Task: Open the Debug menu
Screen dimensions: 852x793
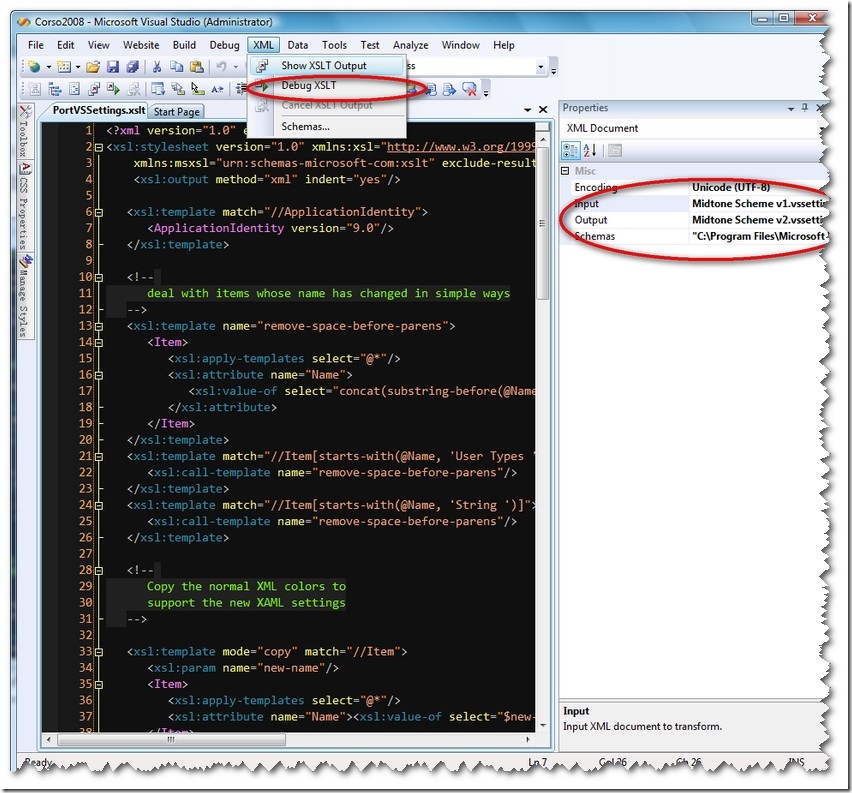Action: pos(224,45)
